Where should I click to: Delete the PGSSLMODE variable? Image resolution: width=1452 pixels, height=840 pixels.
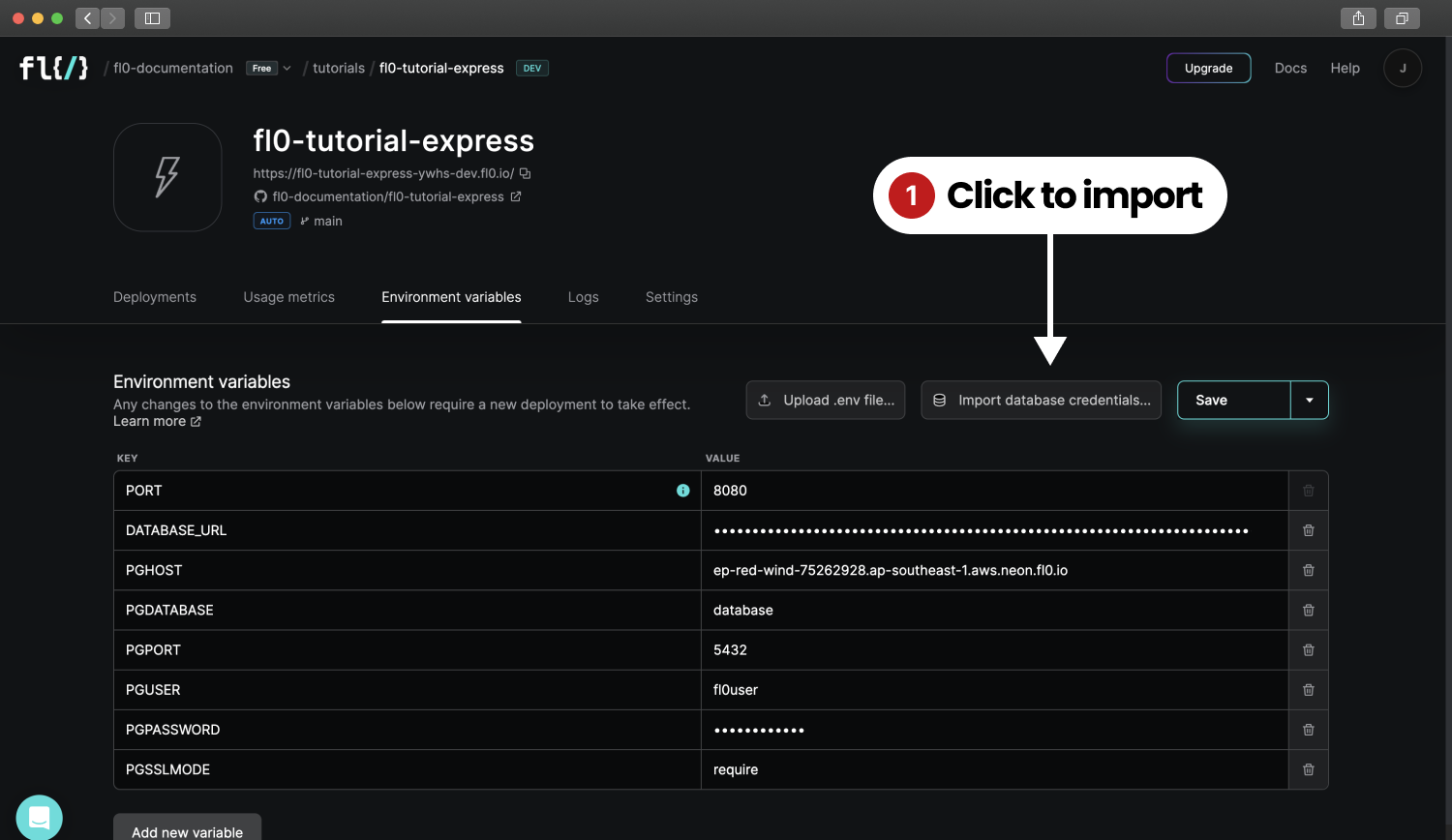click(1308, 769)
